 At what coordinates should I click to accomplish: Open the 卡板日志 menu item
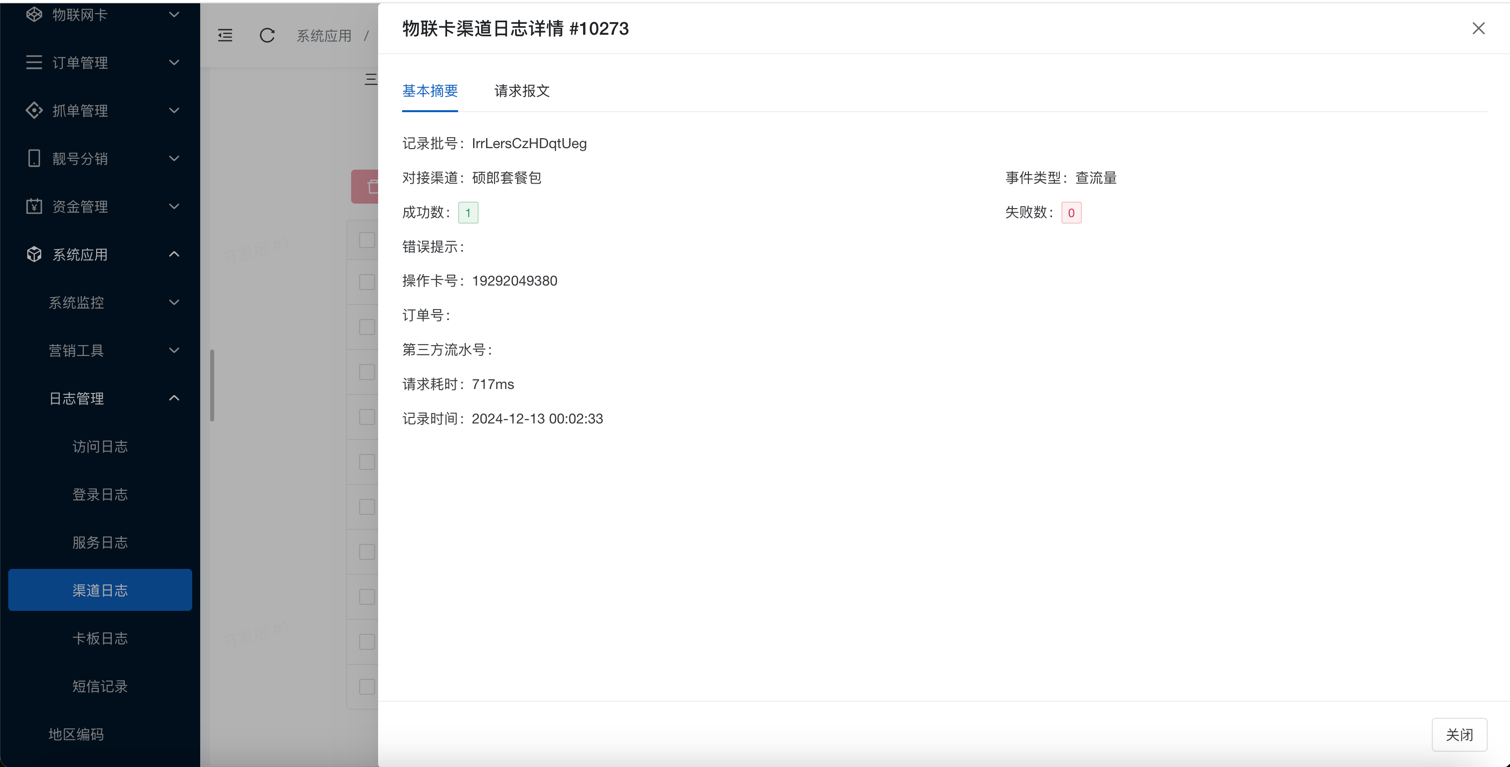pyautogui.click(x=100, y=638)
